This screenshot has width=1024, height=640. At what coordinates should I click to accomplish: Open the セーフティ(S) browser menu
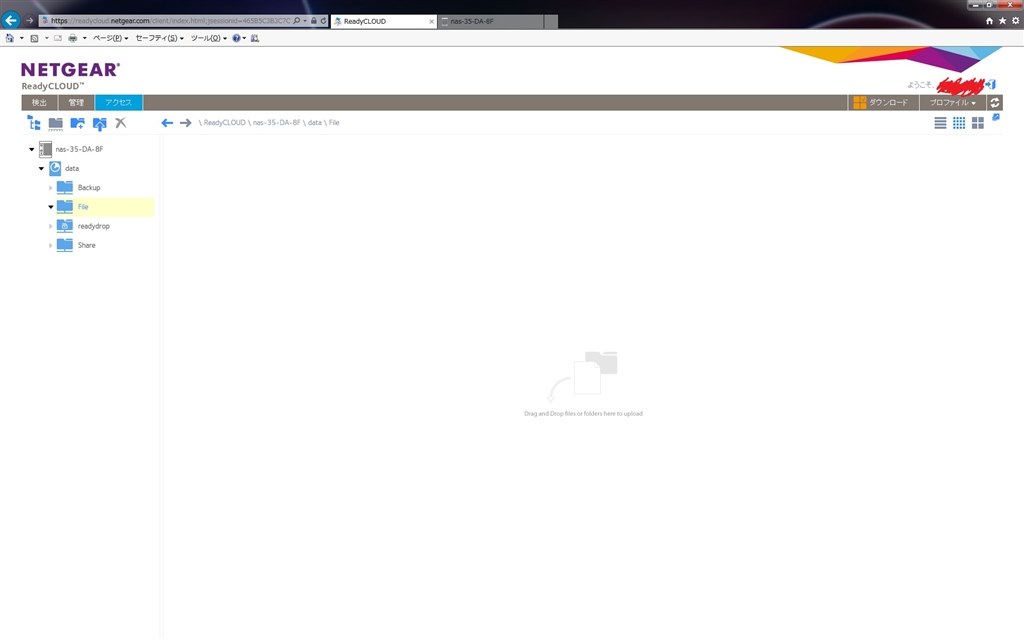pyautogui.click(x=159, y=39)
